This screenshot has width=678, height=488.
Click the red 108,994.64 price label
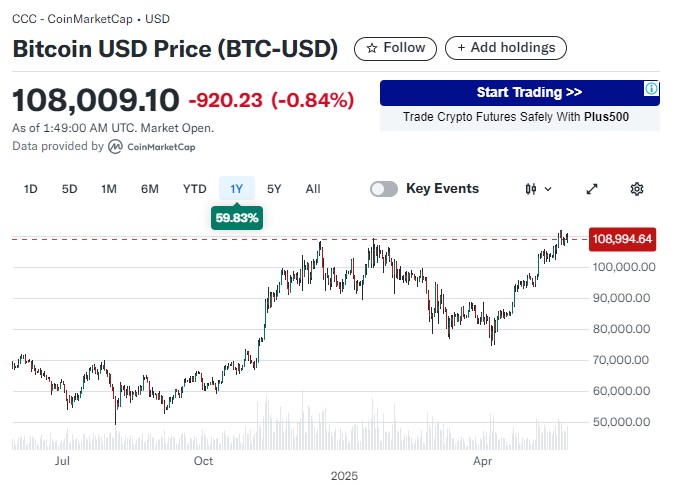point(622,239)
